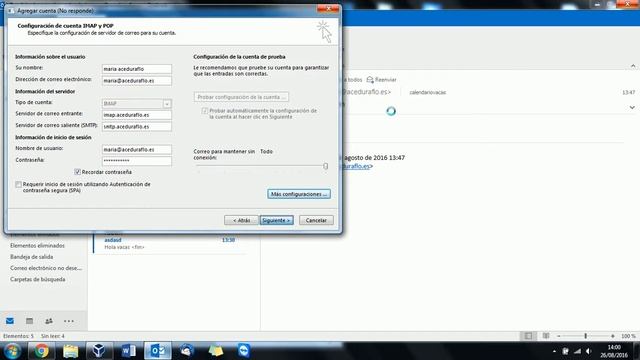Select the Carpetas de búsqueda folder
Image resolution: width=640 pixels, height=360 pixels.
[x=38, y=280]
